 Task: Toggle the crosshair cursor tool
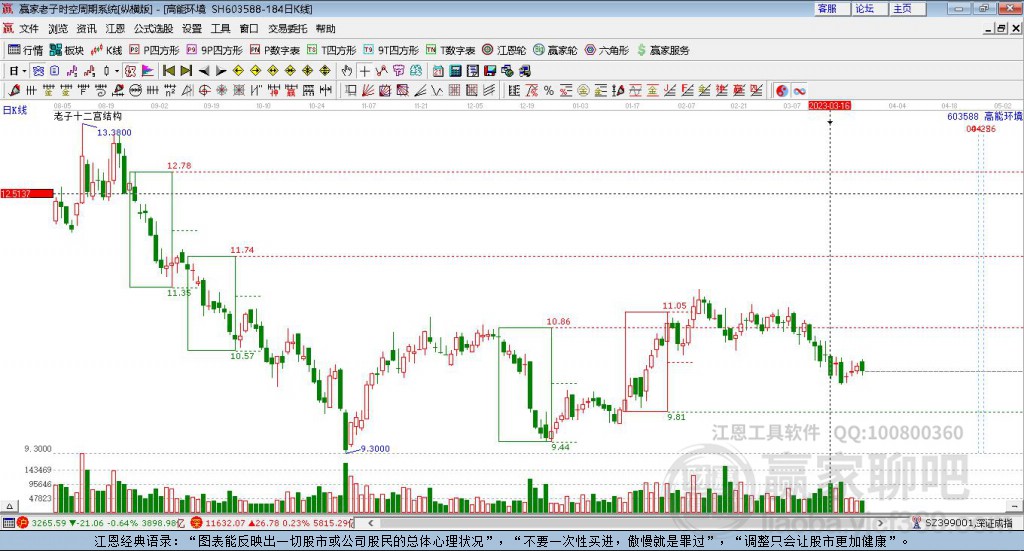[364, 71]
